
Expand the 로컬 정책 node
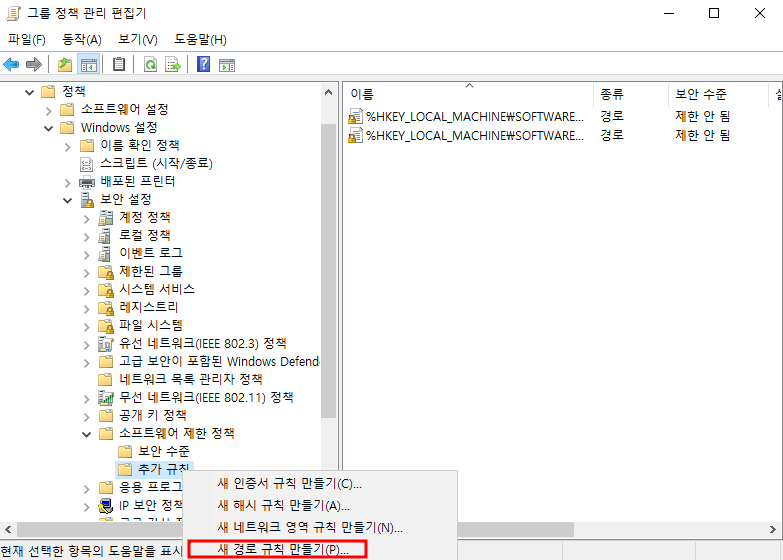pyautogui.click(x=86, y=237)
